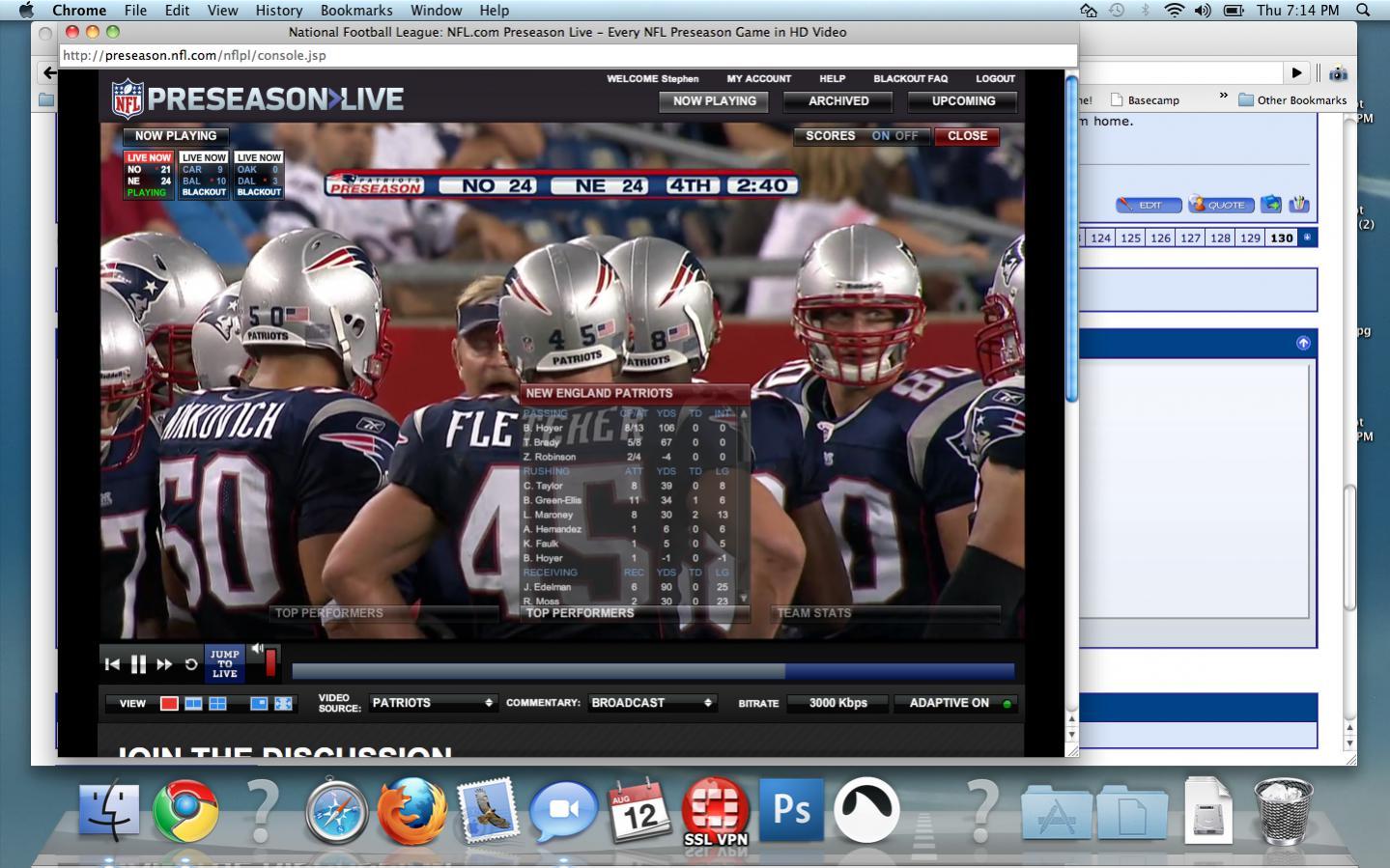Open the SSL VPN dock icon
Viewport: 1390px width, 868px height.
click(716, 811)
